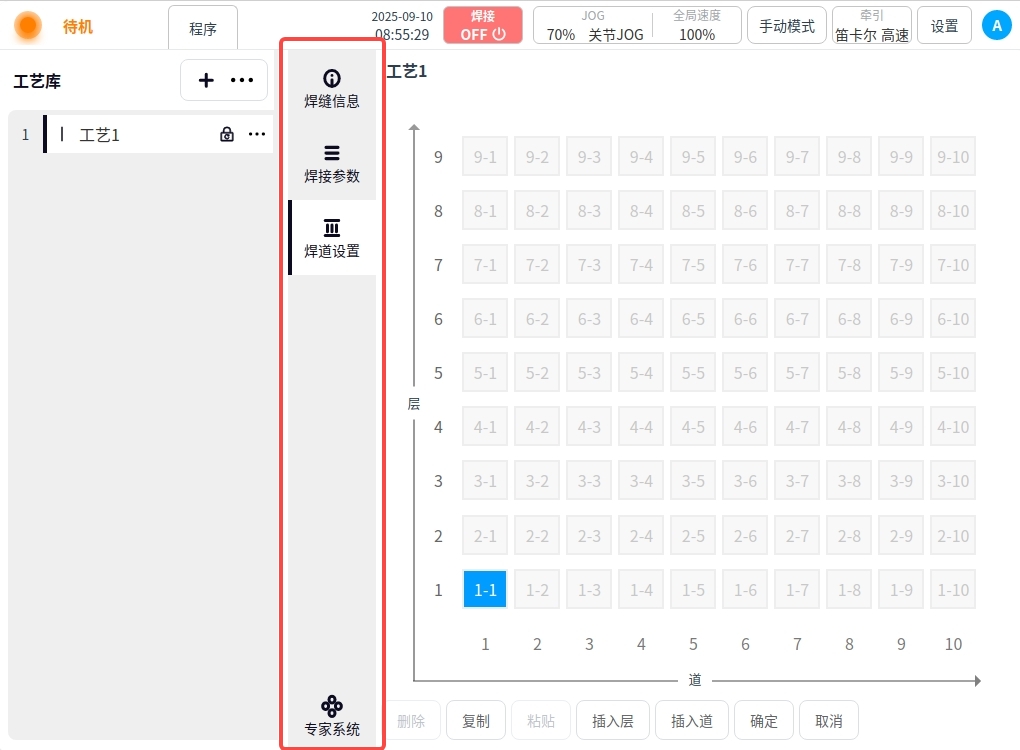Open the 牵引 笛卡尔 高速 selector
The width and height of the screenshot is (1020, 750).
[872, 25]
